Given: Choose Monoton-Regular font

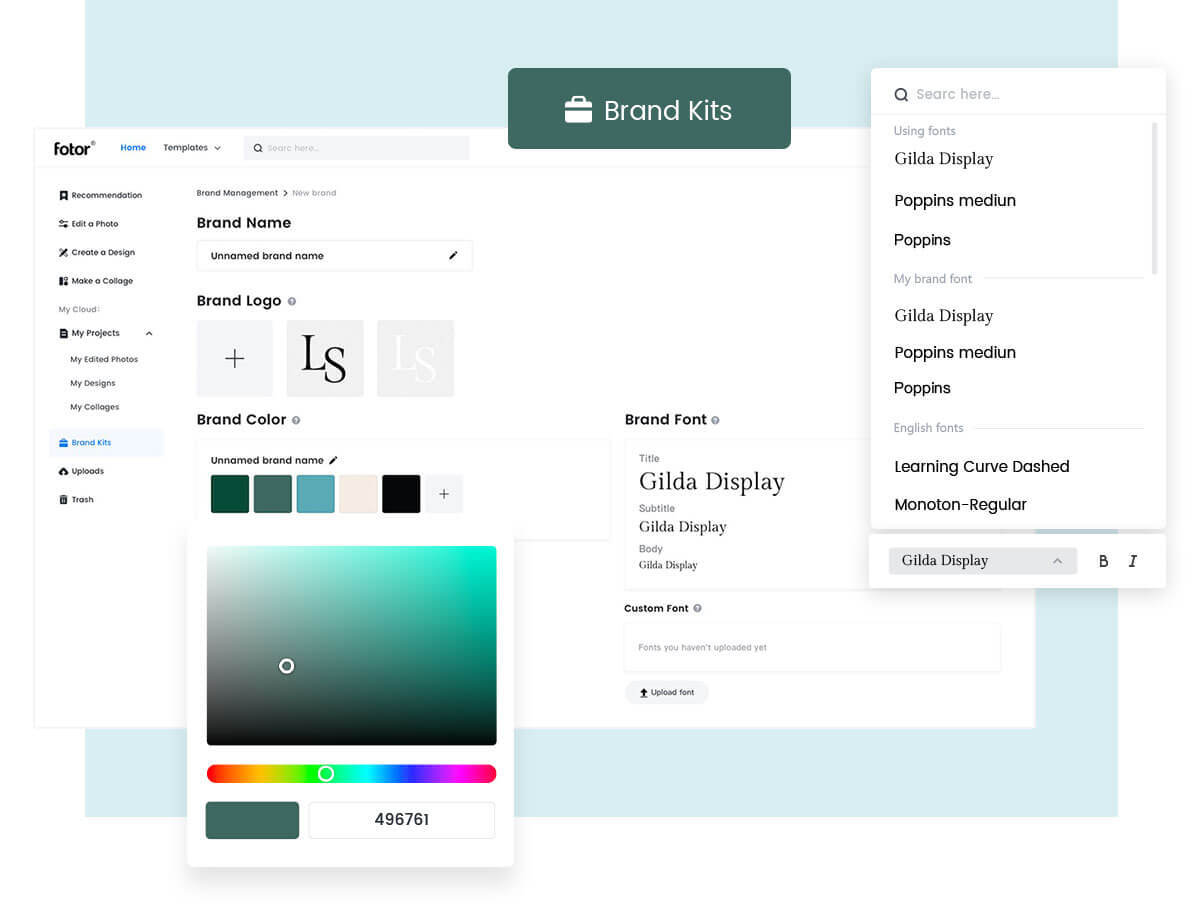Looking at the screenshot, I should 960,505.
